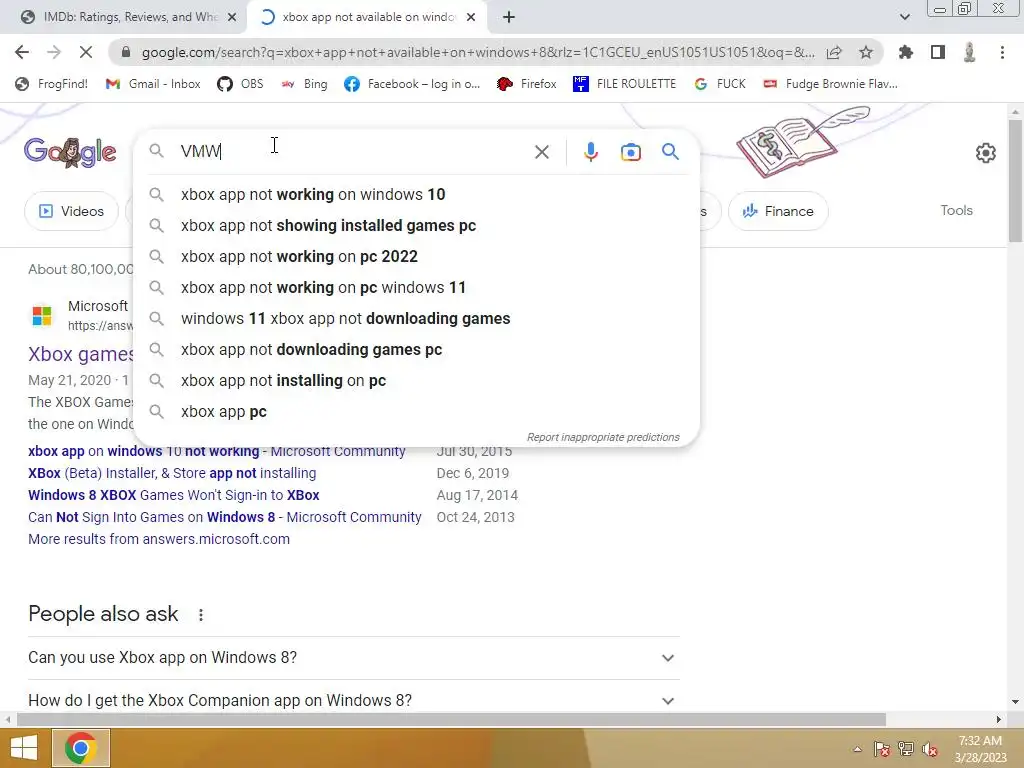Open 'xbox app on windows 10 not working' link
Screen dimensions: 1024x768
[217, 451]
